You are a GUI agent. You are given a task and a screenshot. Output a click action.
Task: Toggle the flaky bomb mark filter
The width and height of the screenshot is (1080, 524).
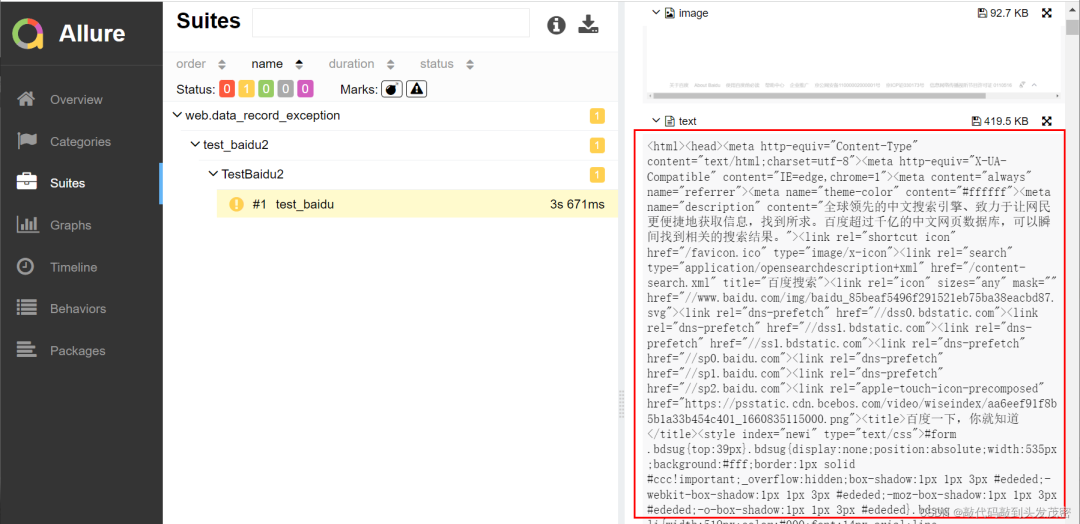pos(392,89)
